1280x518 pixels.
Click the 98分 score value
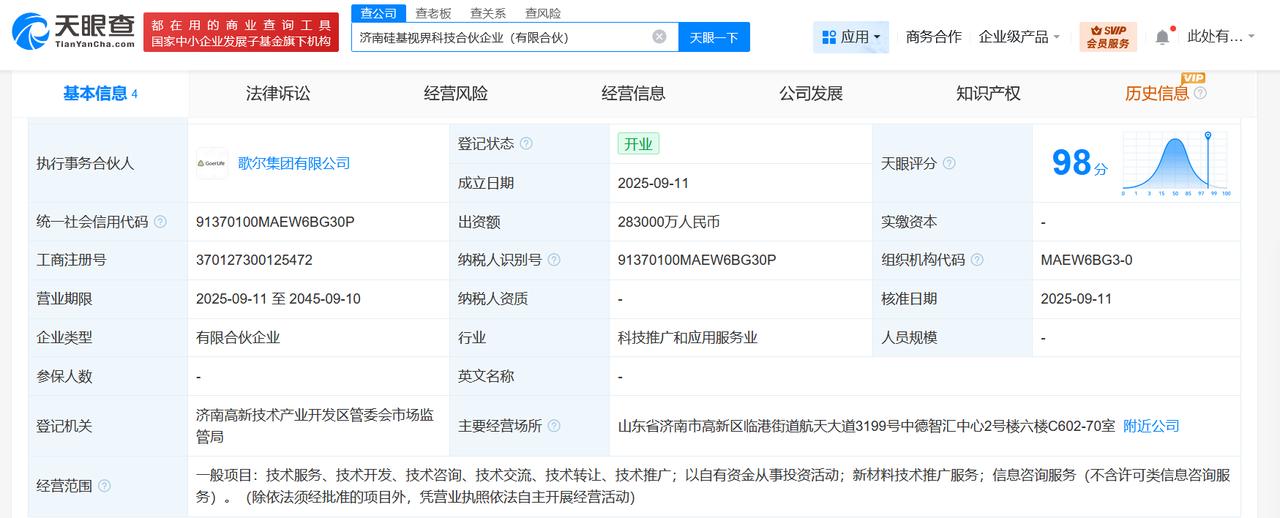[1080, 162]
